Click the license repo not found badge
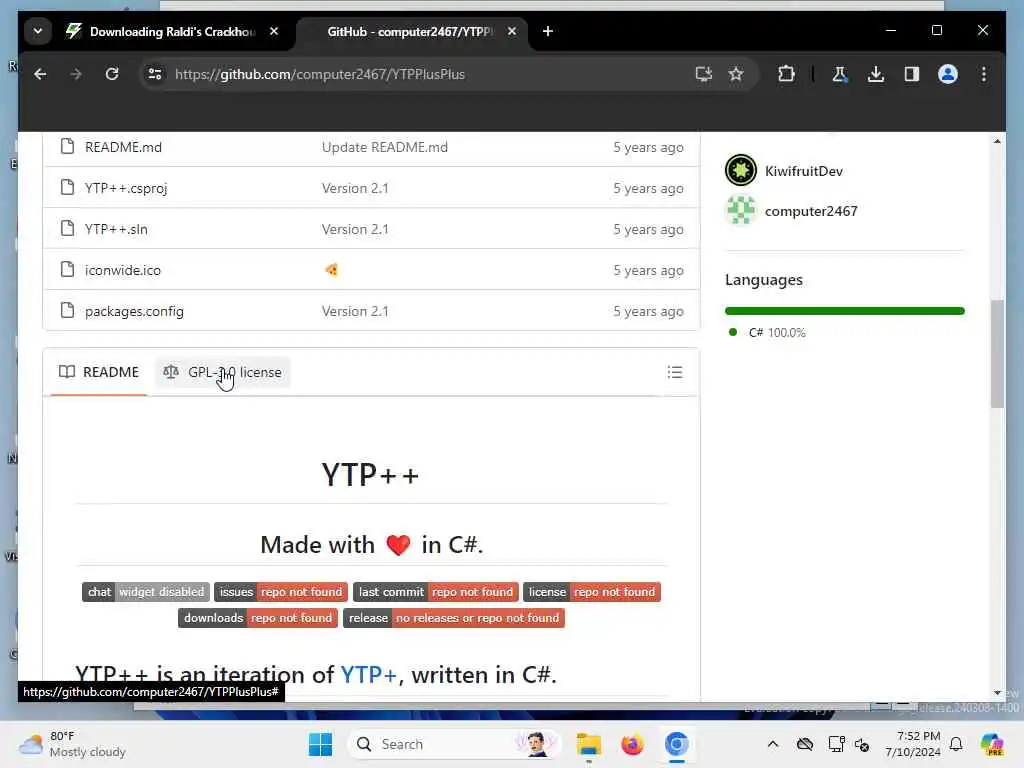The height and width of the screenshot is (768, 1024). [x=592, y=592]
